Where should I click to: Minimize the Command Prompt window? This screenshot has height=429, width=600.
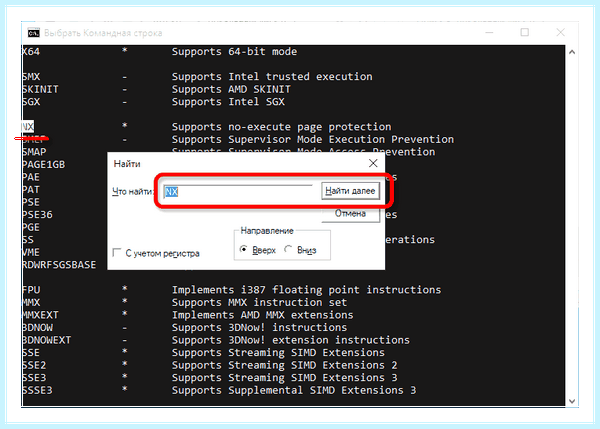tap(489, 33)
